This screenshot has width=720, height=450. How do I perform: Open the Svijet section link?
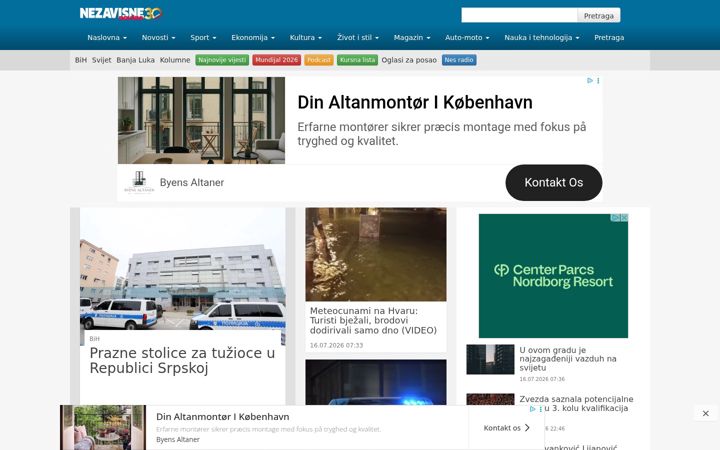[x=101, y=60]
